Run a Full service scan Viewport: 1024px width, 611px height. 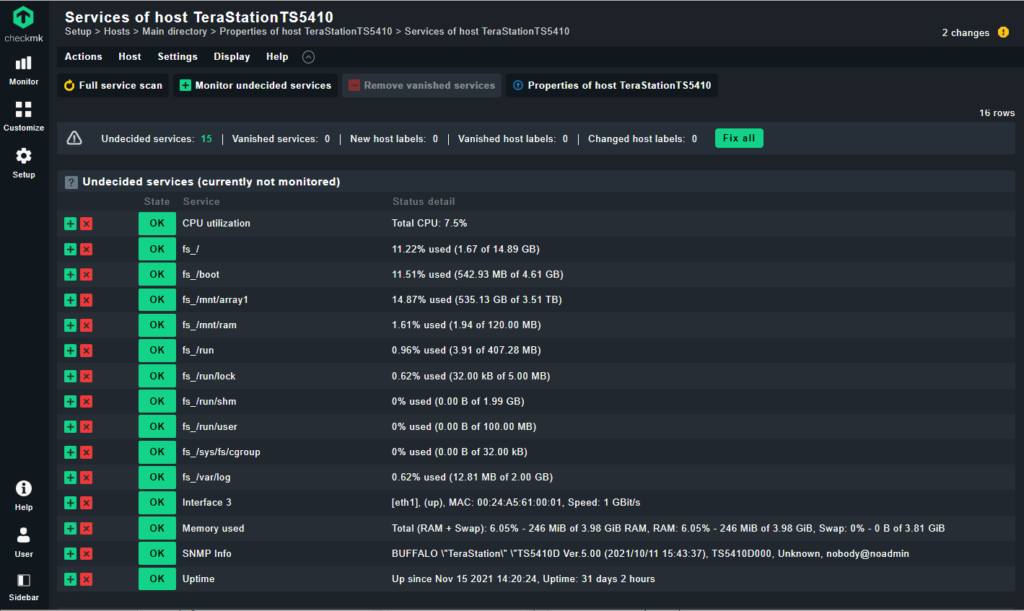coord(113,86)
